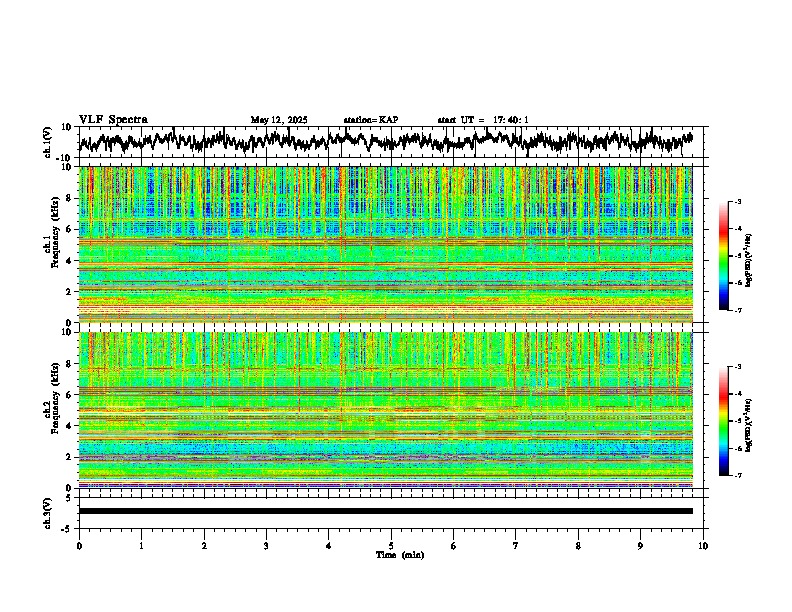Click the ch.1 spectrogram color scale bar

tap(723, 256)
